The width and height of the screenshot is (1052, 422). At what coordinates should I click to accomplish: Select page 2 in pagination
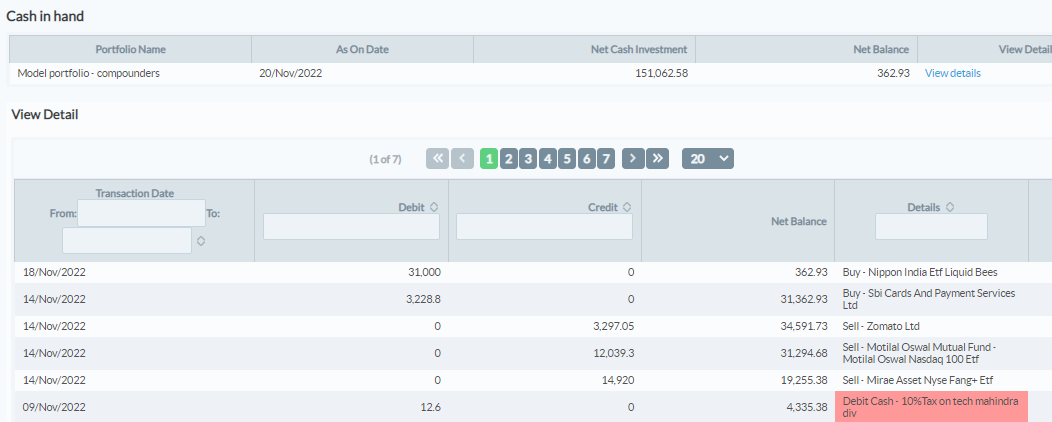(x=509, y=159)
